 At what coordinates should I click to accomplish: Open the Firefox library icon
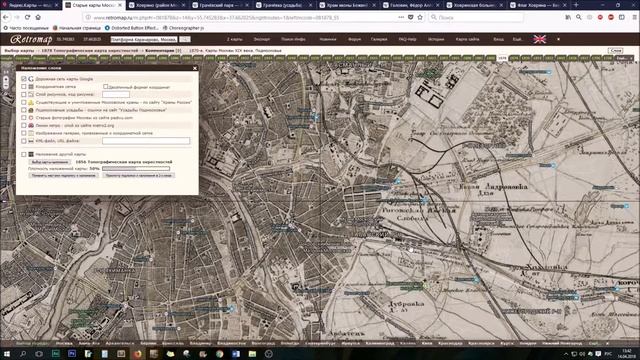[x=568, y=17]
